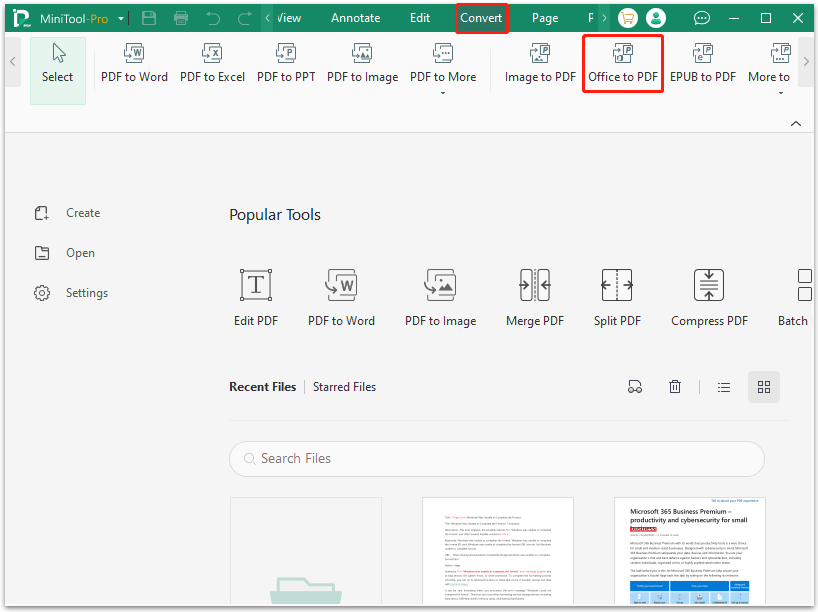This screenshot has height=612, width=818.
Task: Switch to the Annotate tab
Action: [355, 17]
